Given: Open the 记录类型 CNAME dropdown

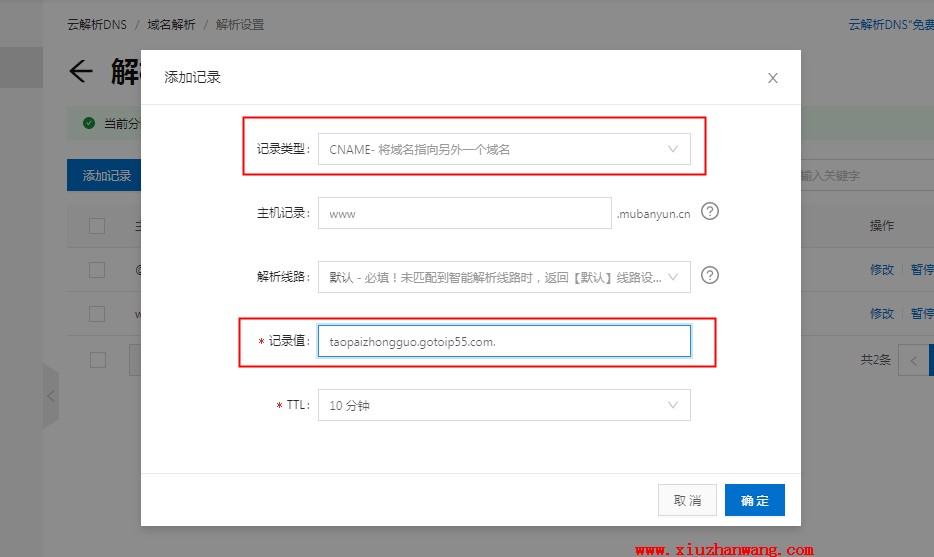Looking at the screenshot, I should click(x=504, y=149).
